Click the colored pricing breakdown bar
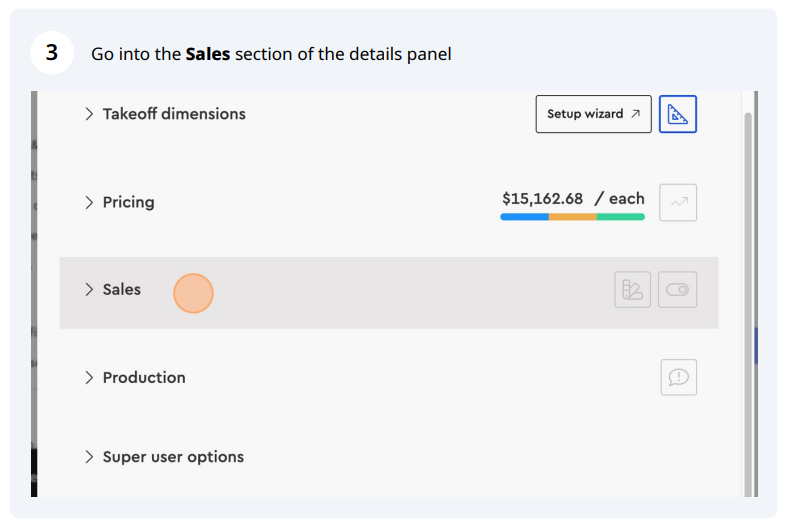Viewport: 789px width, 520px height. coord(573,217)
